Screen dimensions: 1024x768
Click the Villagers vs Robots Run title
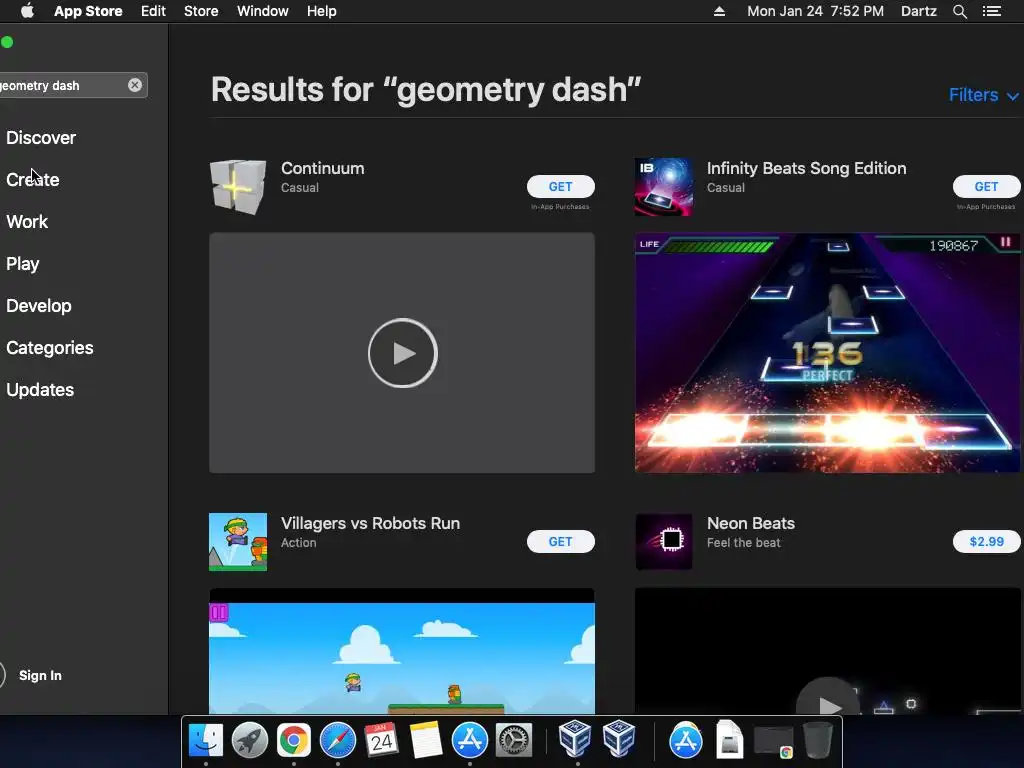(x=370, y=524)
